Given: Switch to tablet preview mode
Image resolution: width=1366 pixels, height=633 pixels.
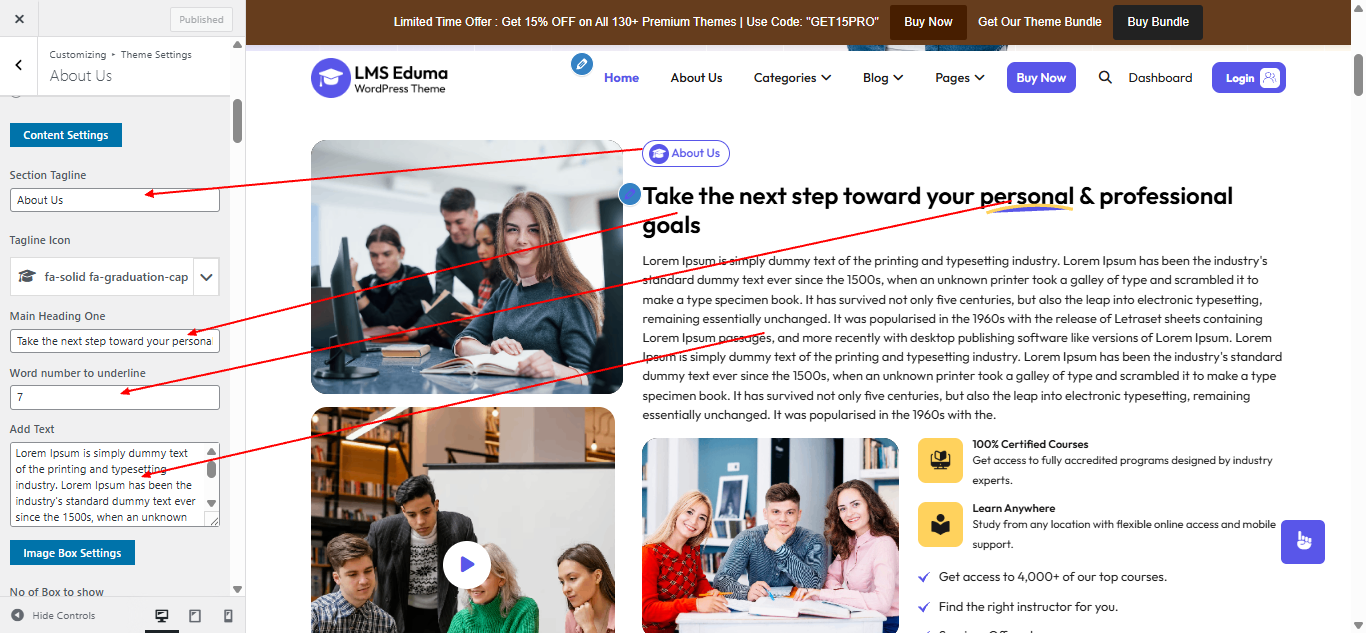Looking at the screenshot, I should [196, 615].
